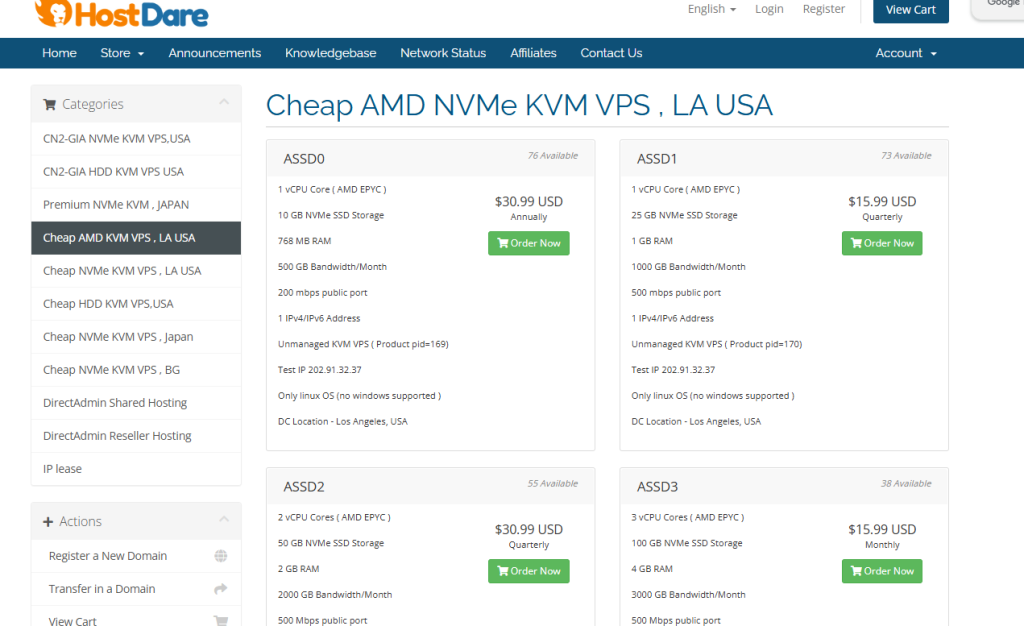Click the '38 Available' stock text
Viewport: 1024px width, 626px height.
click(906, 484)
